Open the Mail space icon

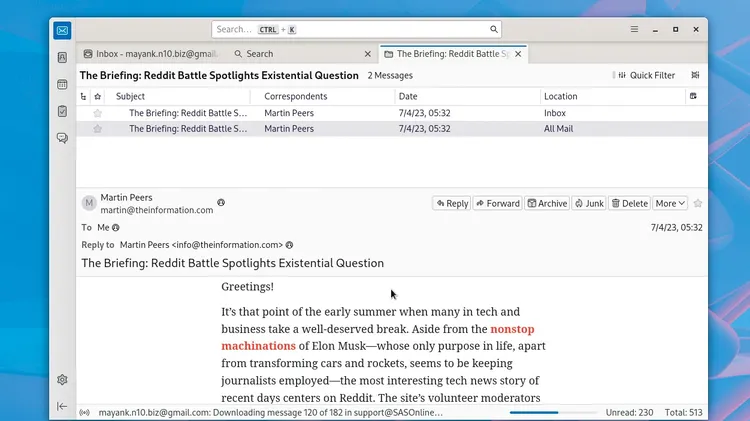(x=62, y=30)
